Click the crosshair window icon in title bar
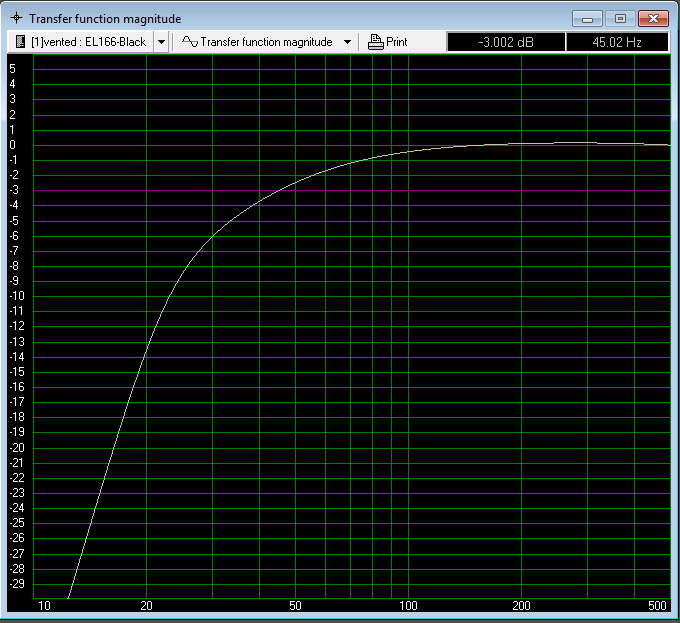The image size is (680, 623). pyautogui.click(x=16, y=18)
